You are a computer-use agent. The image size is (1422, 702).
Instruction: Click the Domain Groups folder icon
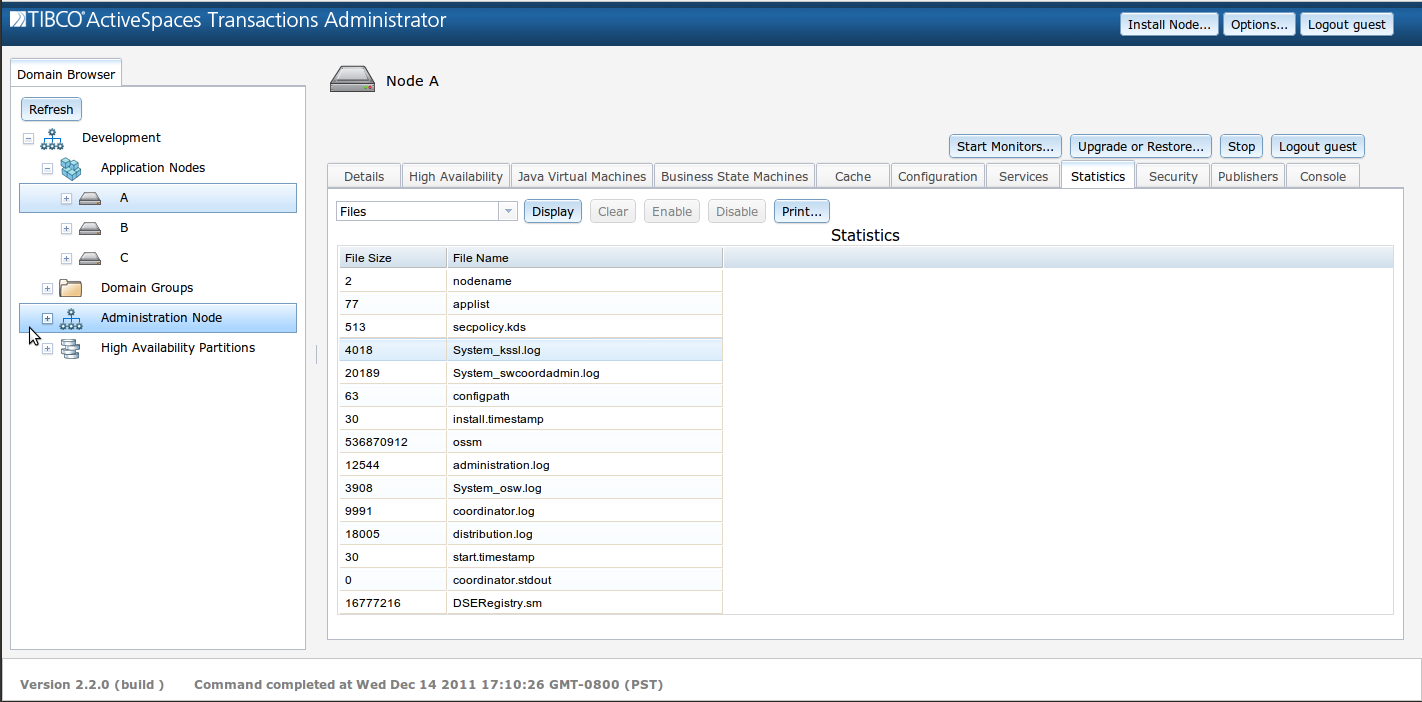click(70, 288)
